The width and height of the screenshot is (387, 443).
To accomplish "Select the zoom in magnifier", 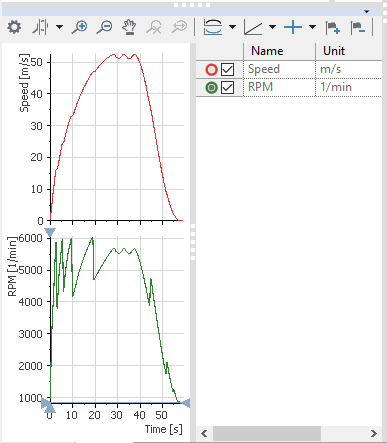I will pyautogui.click(x=79, y=27).
